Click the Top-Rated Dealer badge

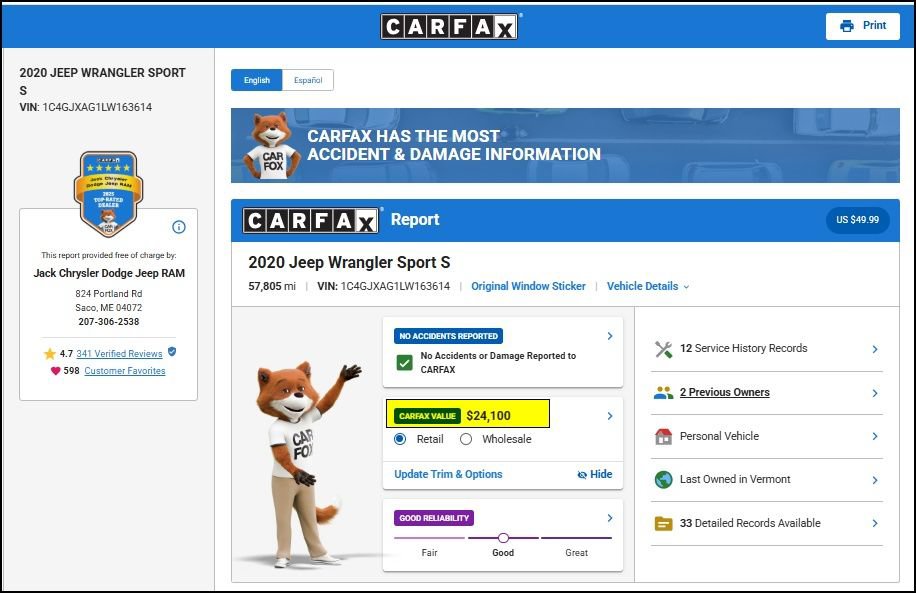109,194
